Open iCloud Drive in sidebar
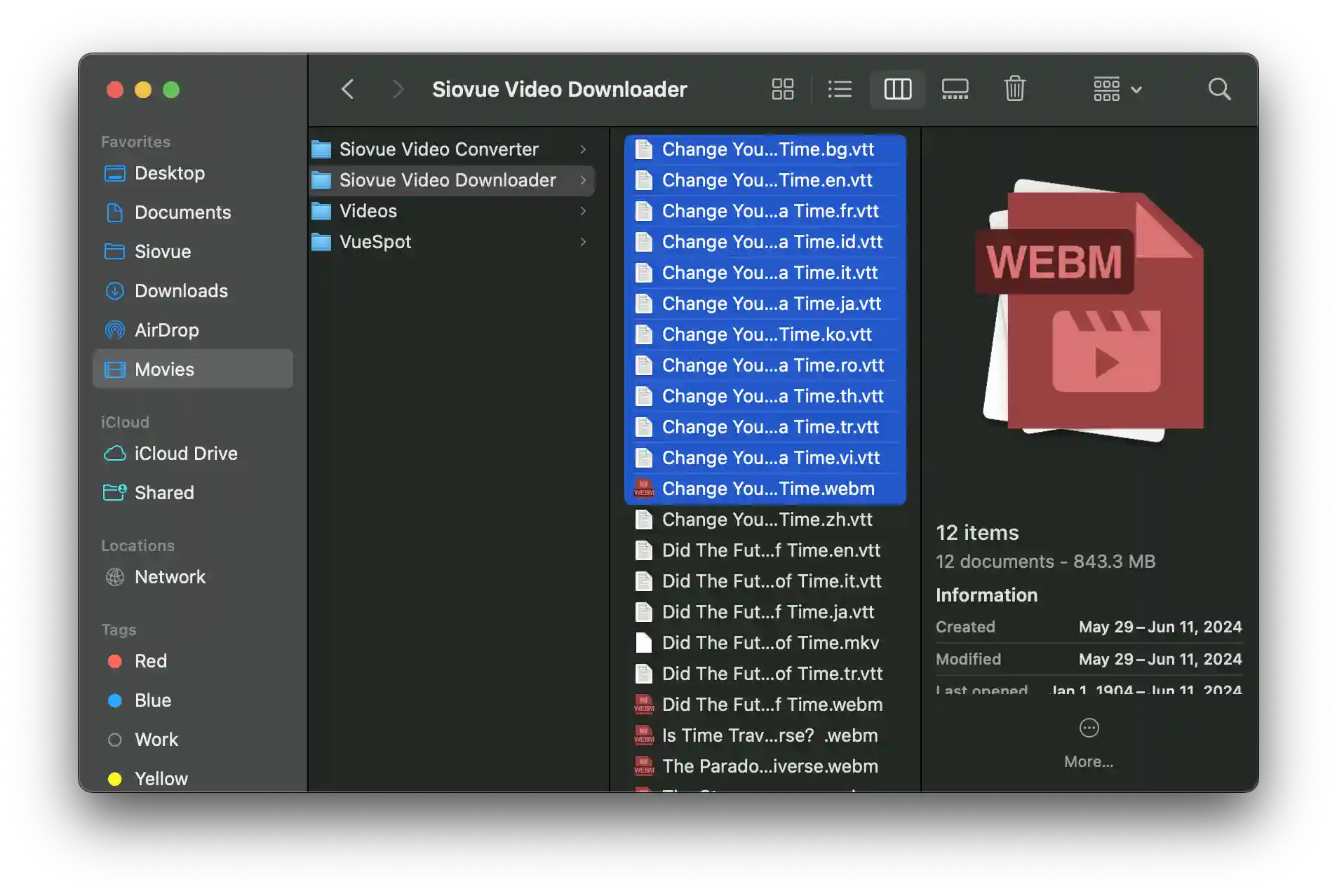Image resolution: width=1337 pixels, height=896 pixels. coord(193,454)
